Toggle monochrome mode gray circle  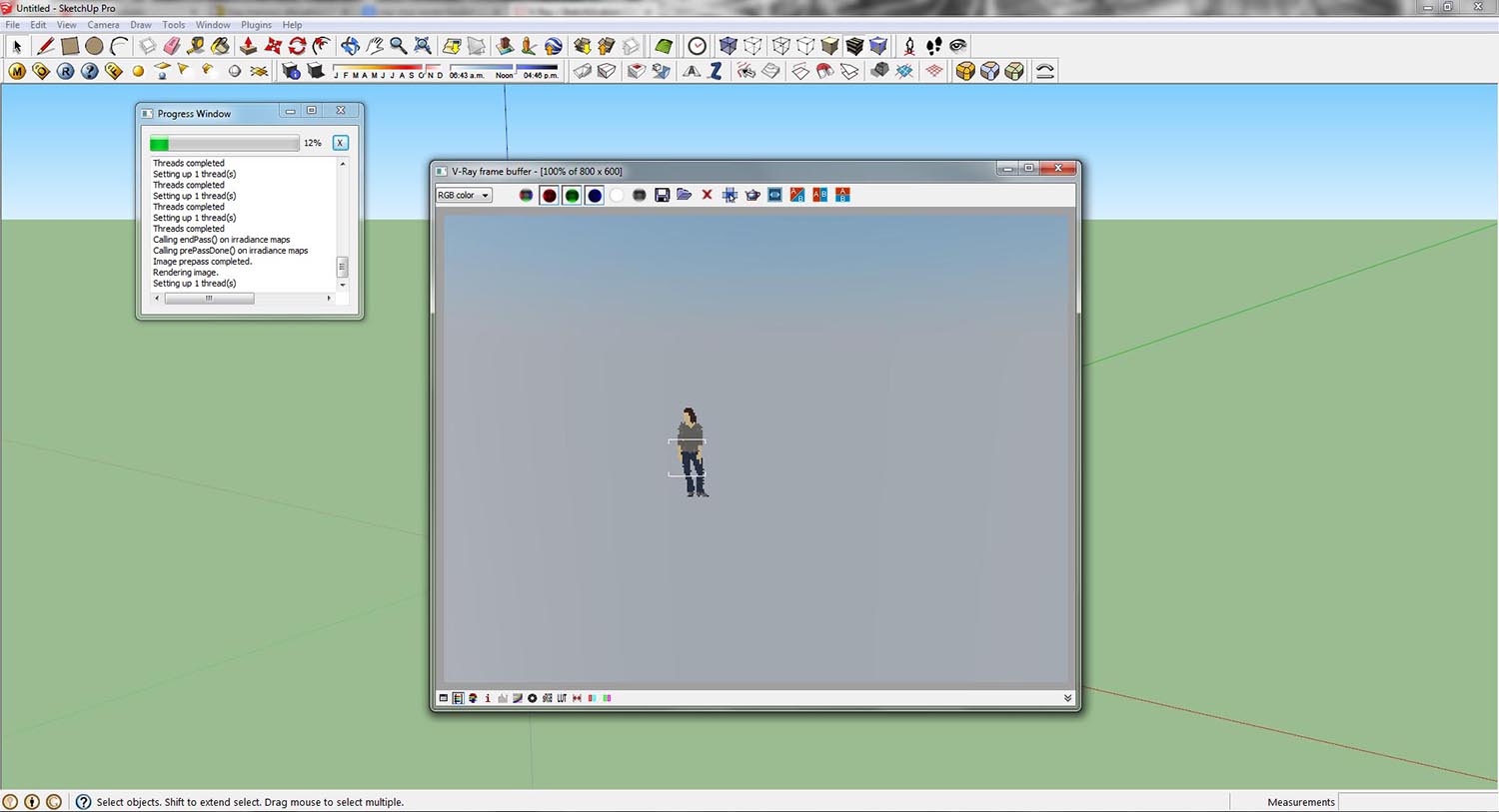640,195
